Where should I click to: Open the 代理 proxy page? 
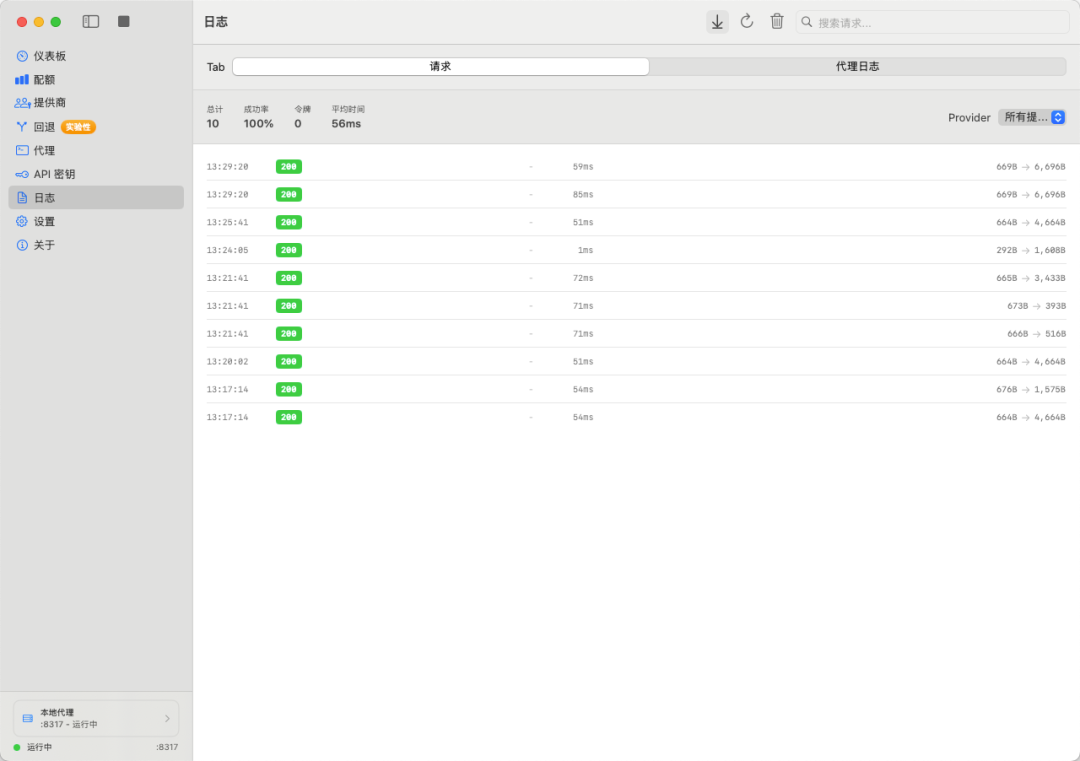[x=45, y=151]
